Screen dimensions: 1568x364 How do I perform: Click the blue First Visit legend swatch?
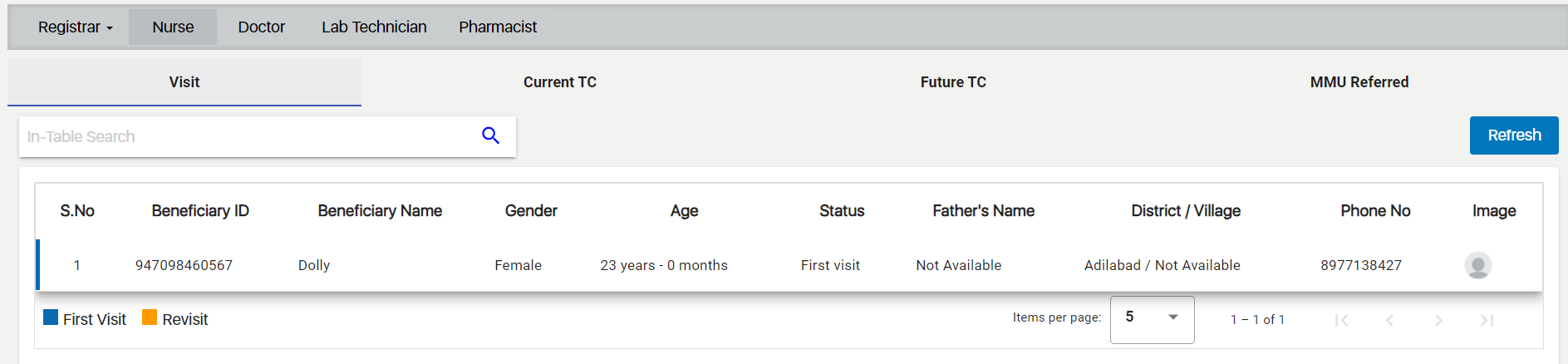(x=51, y=317)
